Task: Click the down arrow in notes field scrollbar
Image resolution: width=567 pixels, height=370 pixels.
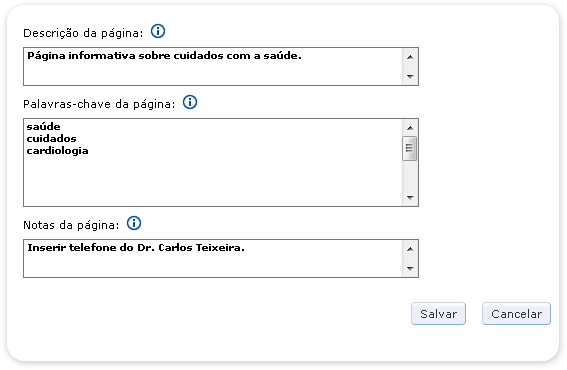Action: tap(410, 268)
